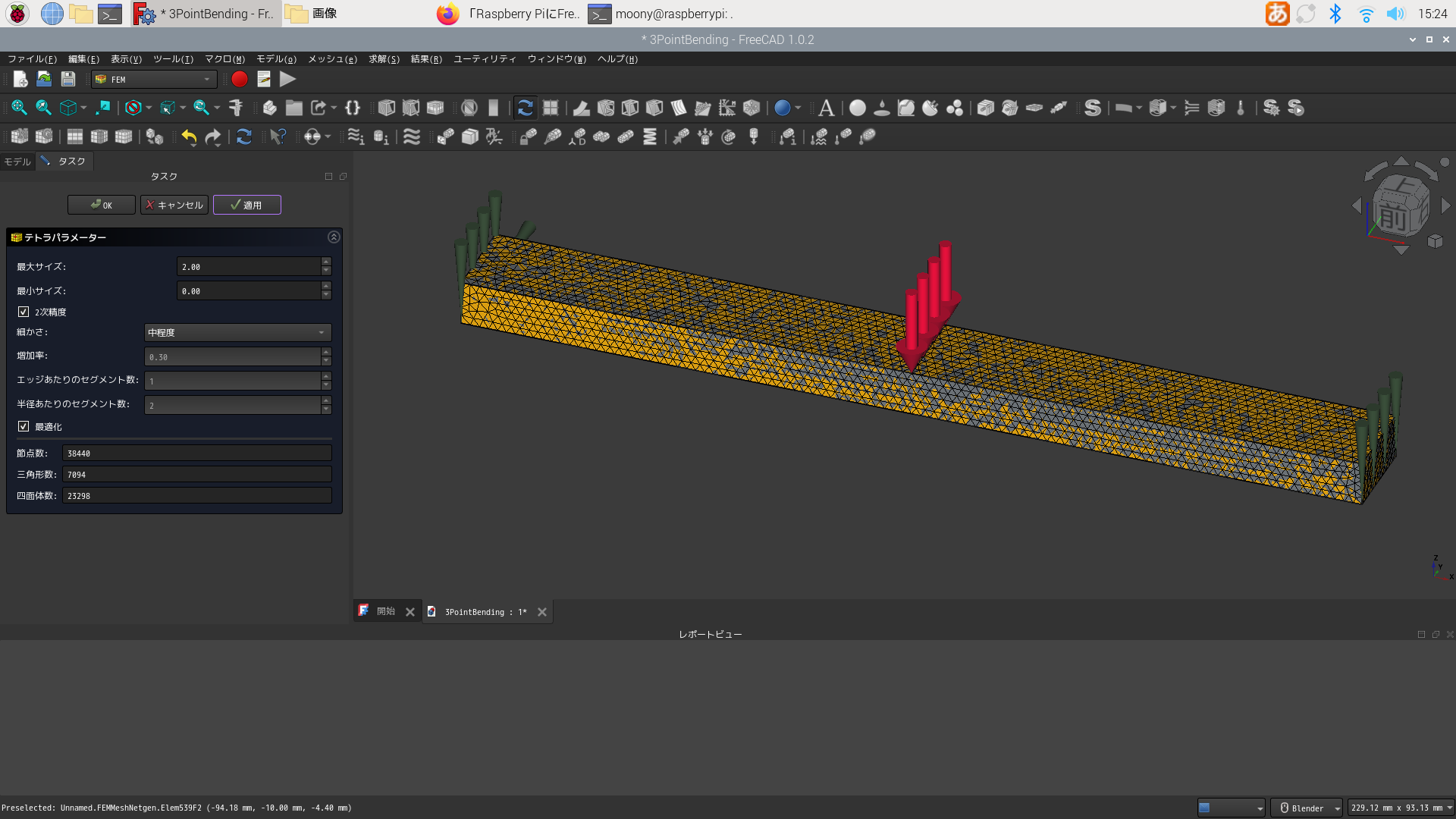Image resolution: width=1456 pixels, height=819 pixels.
Task: Click the FEM temperature constraint thermometer icon
Action: click(1241, 108)
